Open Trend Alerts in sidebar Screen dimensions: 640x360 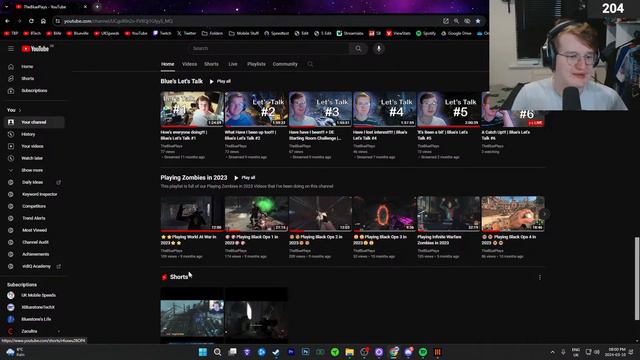pos(35,218)
